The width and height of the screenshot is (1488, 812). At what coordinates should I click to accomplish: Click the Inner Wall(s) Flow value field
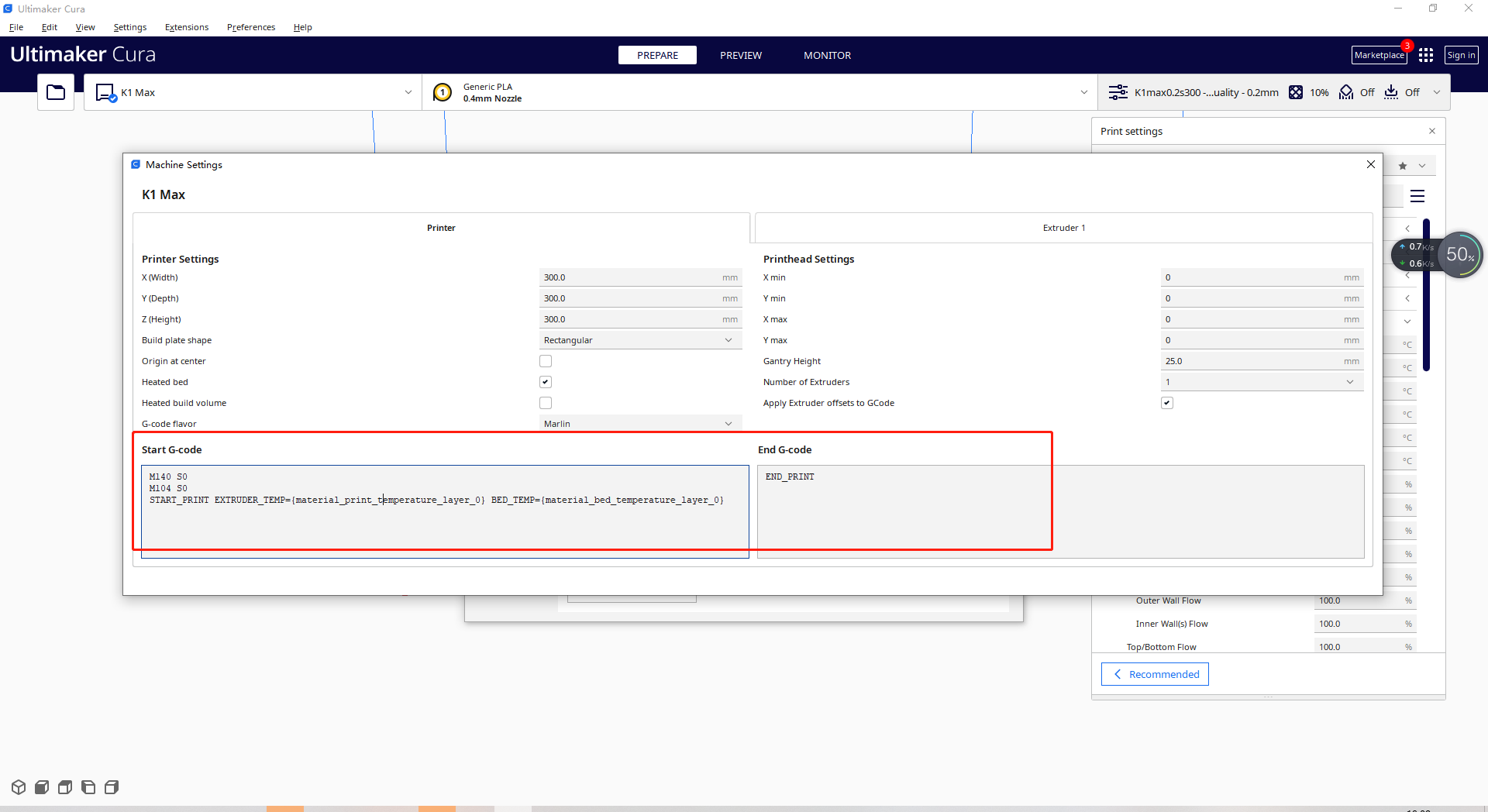(1366, 624)
